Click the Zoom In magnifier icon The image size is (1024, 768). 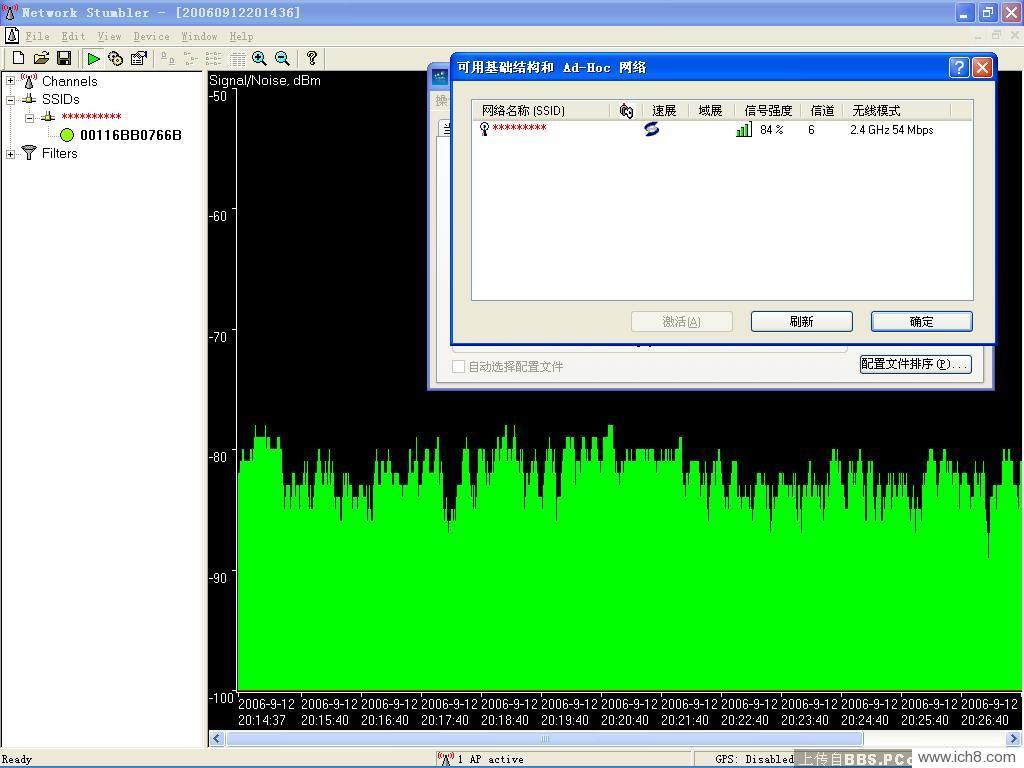(x=259, y=59)
